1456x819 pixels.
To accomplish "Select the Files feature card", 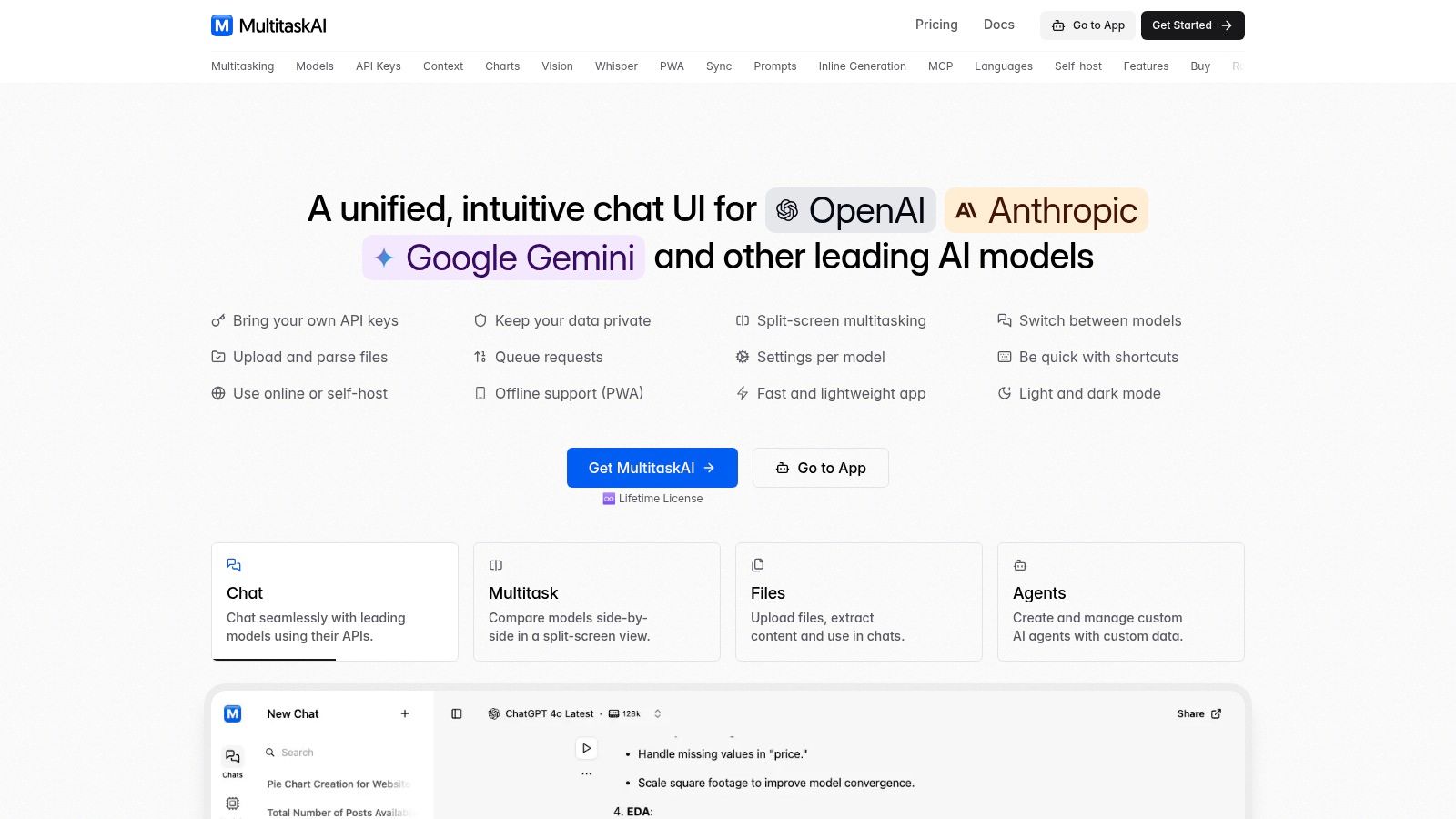I will [859, 602].
